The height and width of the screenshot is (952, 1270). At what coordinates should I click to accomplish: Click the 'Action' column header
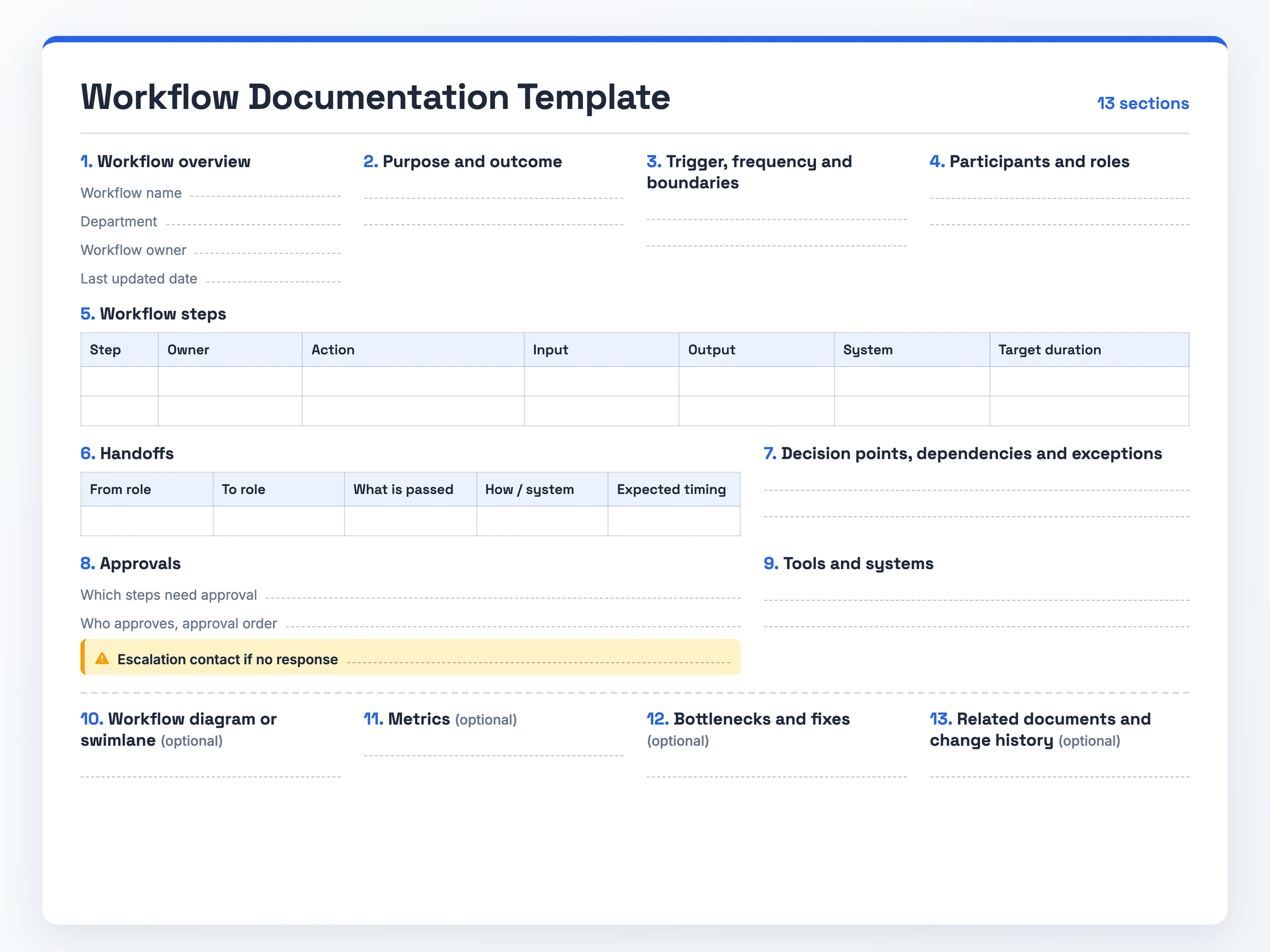(x=413, y=350)
